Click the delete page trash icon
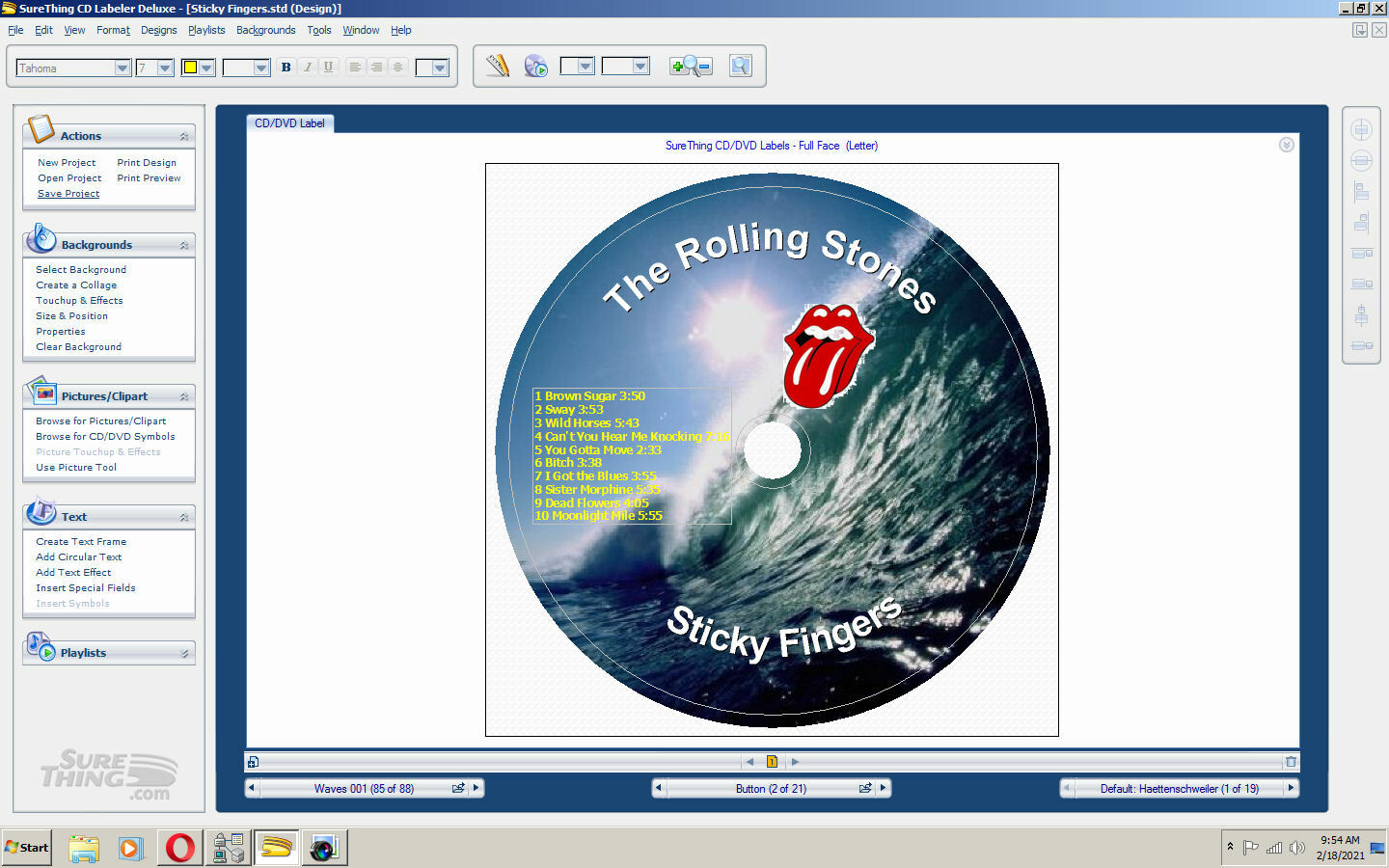Image resolution: width=1389 pixels, height=868 pixels. point(1291,762)
